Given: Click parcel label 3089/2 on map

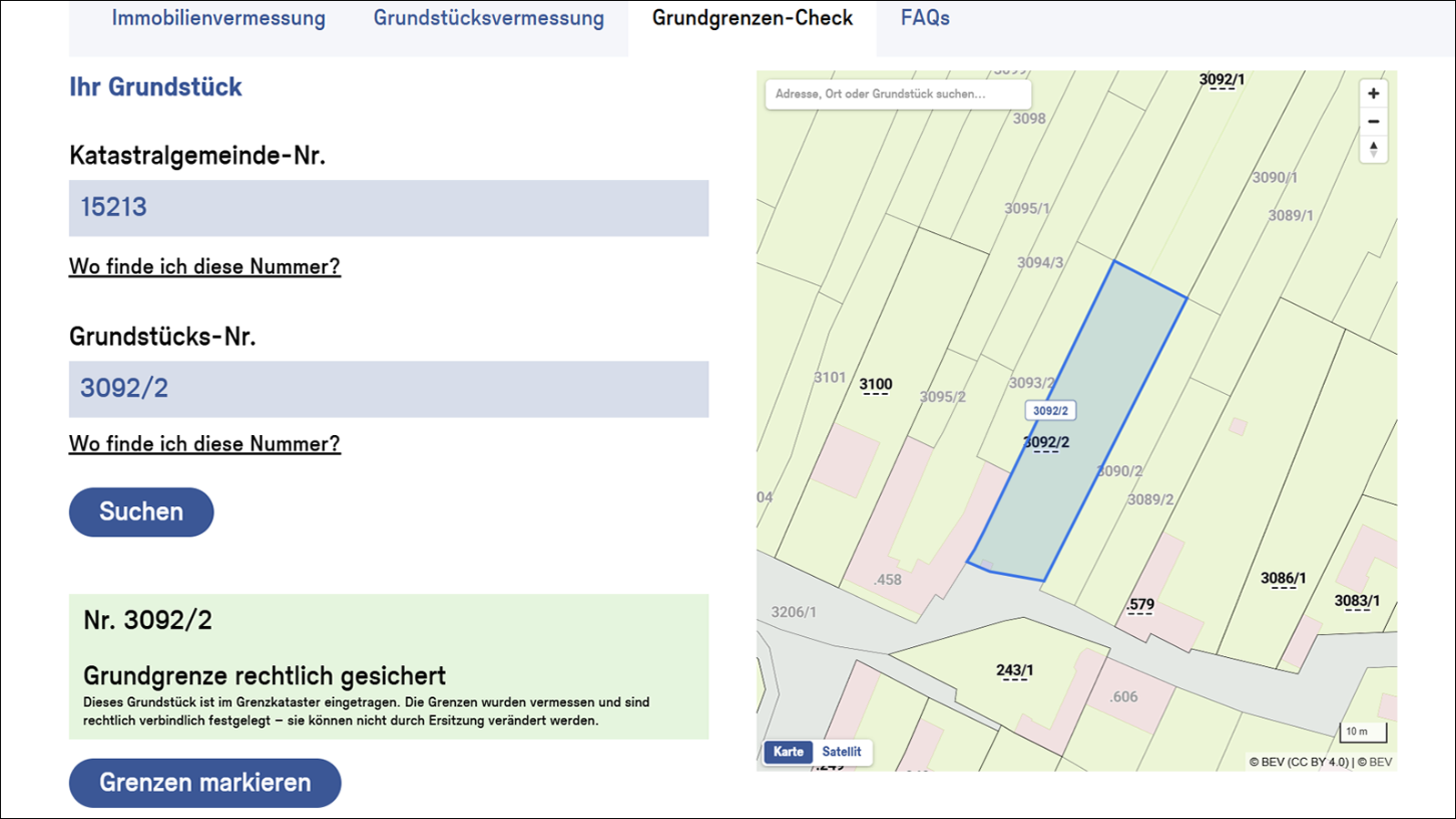Looking at the screenshot, I should click(x=1150, y=500).
